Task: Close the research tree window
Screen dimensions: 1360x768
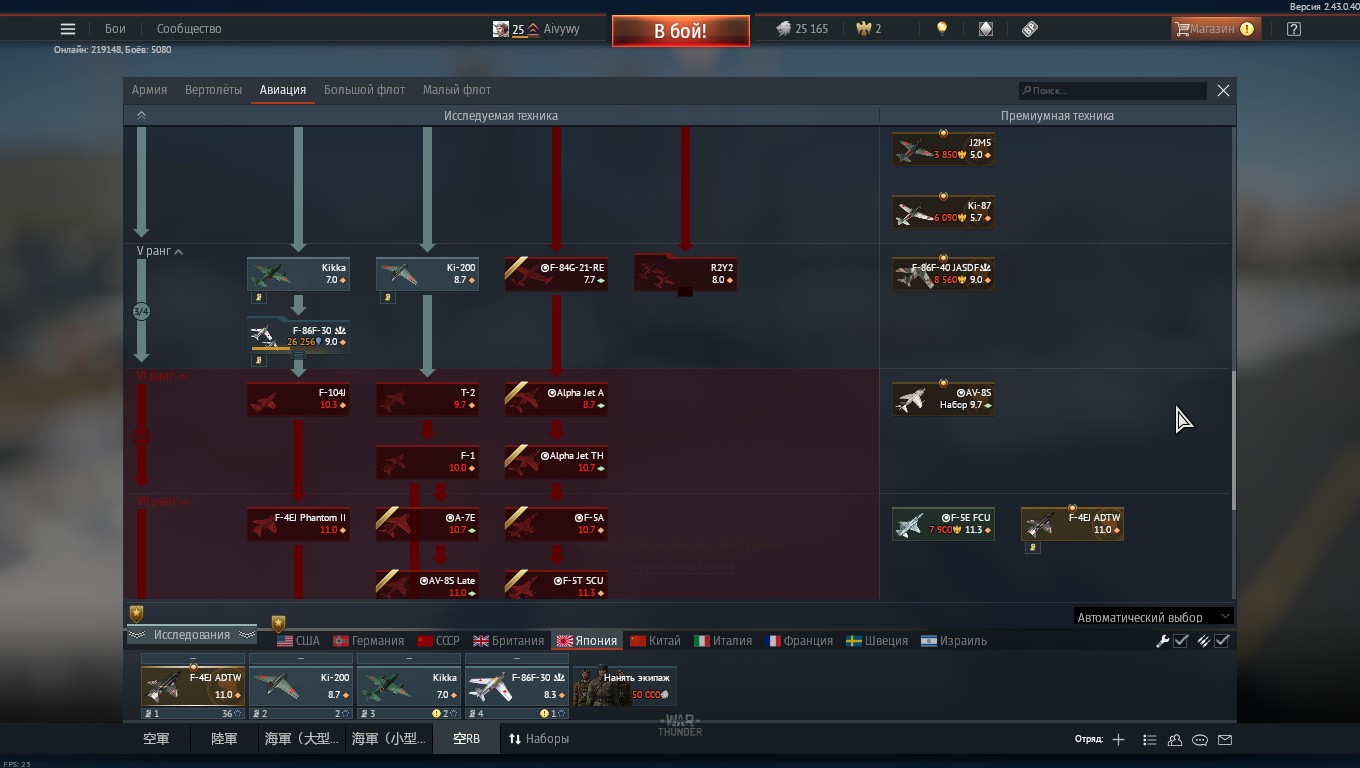Action: (1223, 90)
